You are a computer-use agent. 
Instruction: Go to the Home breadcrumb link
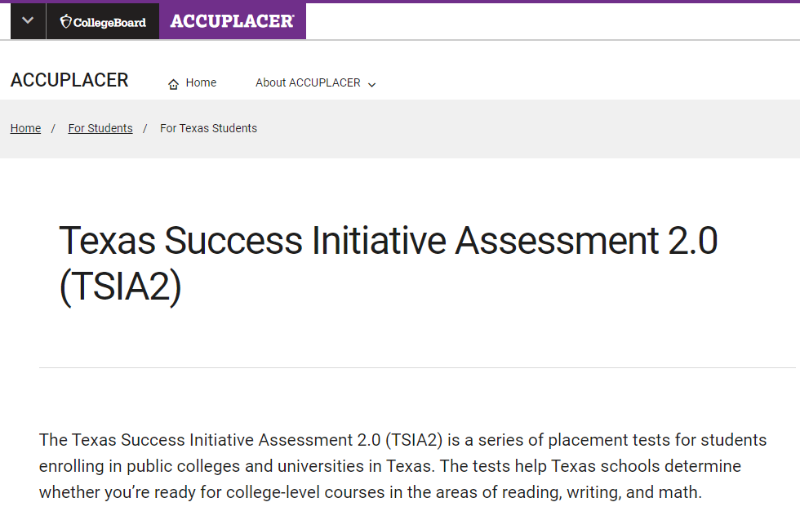point(25,129)
